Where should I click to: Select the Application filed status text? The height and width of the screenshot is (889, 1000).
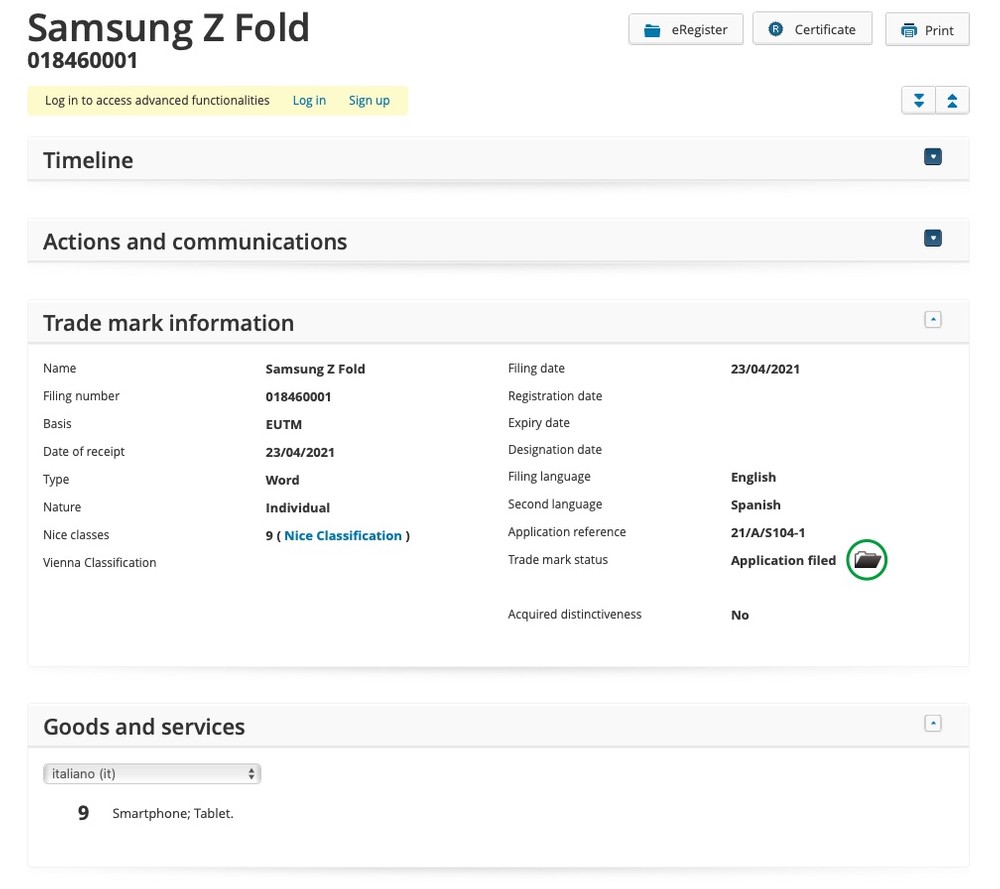(783, 561)
